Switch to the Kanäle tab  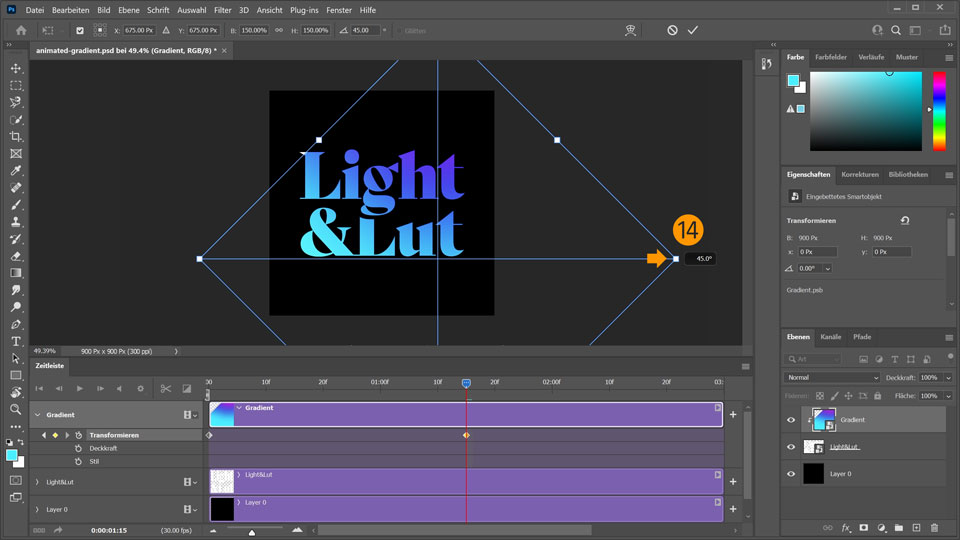pos(830,337)
